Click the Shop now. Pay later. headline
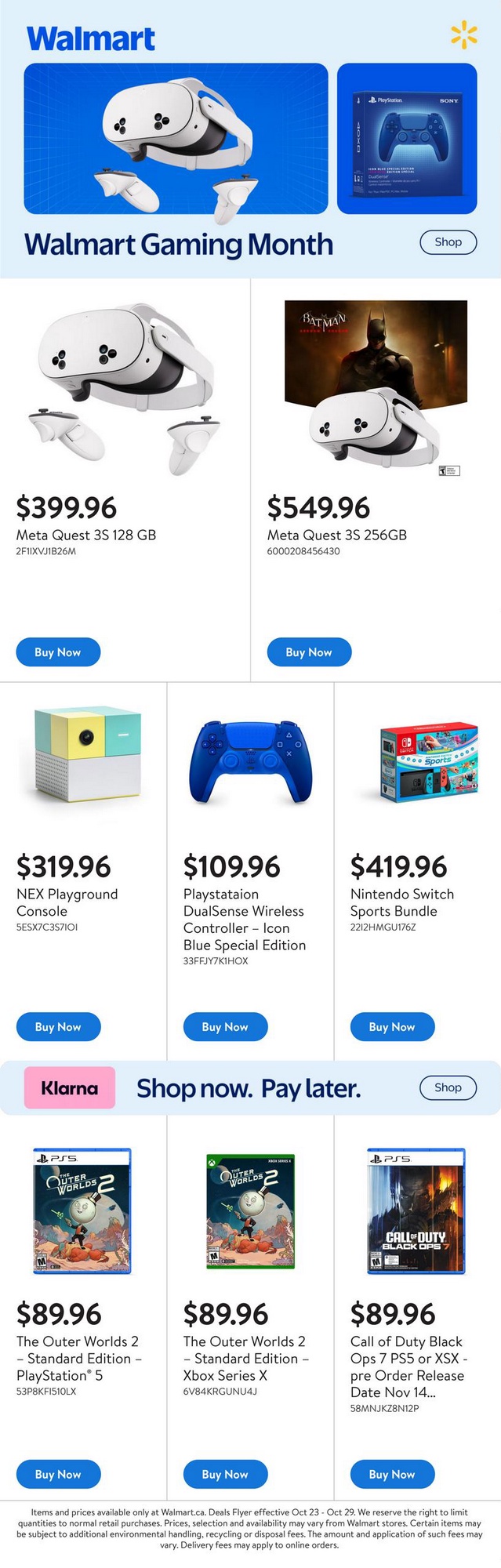Screen dimensions: 501x1568 [x=249, y=1088]
